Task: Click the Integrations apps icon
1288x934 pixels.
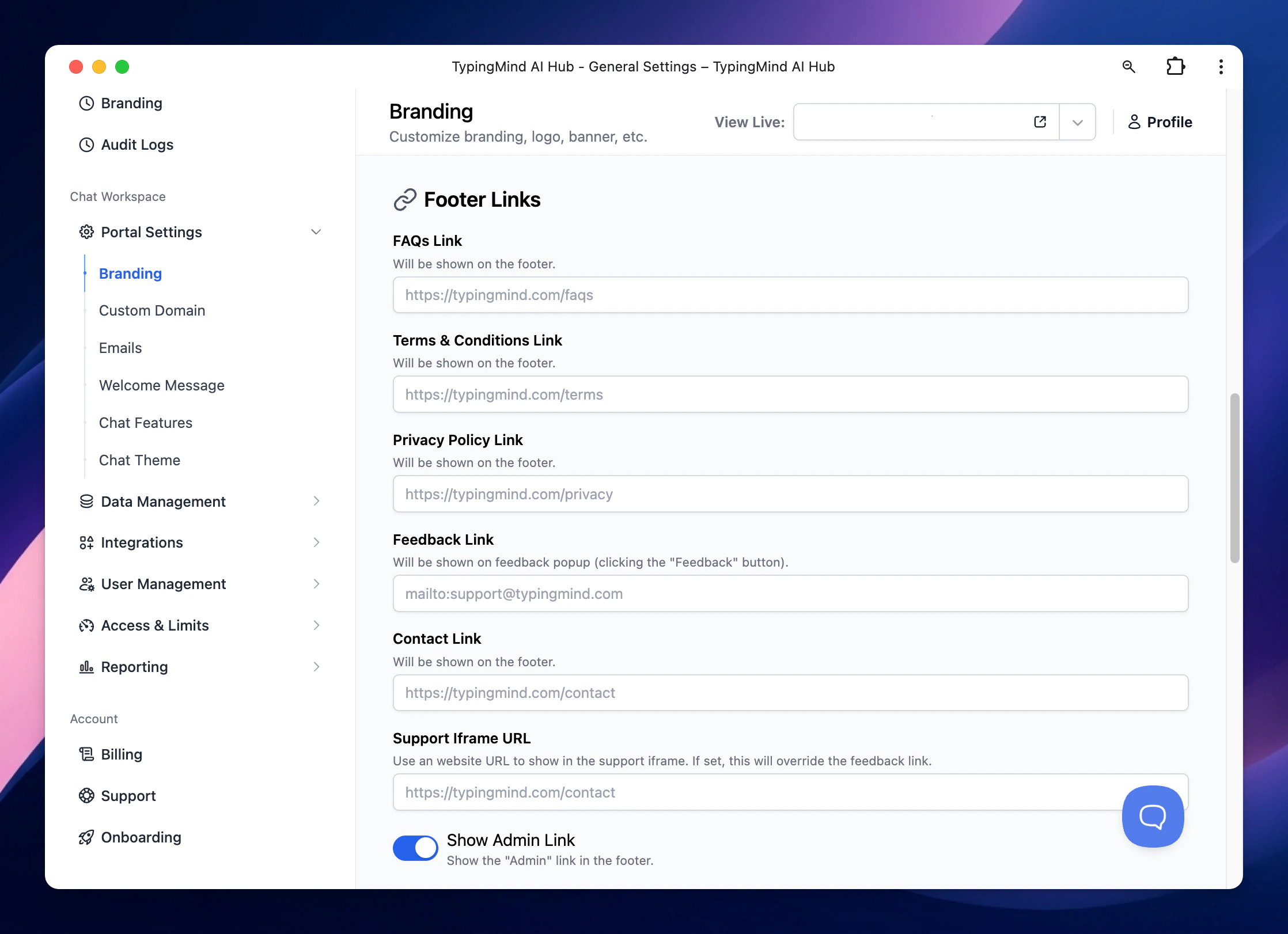Action: click(86, 542)
